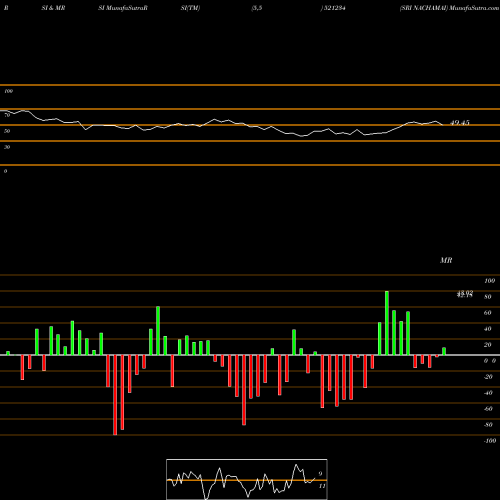The image size is (500, 500).
Task: Click the (SRI NACHAMAI) MunafaSutra.com title text
Action: [449, 8]
